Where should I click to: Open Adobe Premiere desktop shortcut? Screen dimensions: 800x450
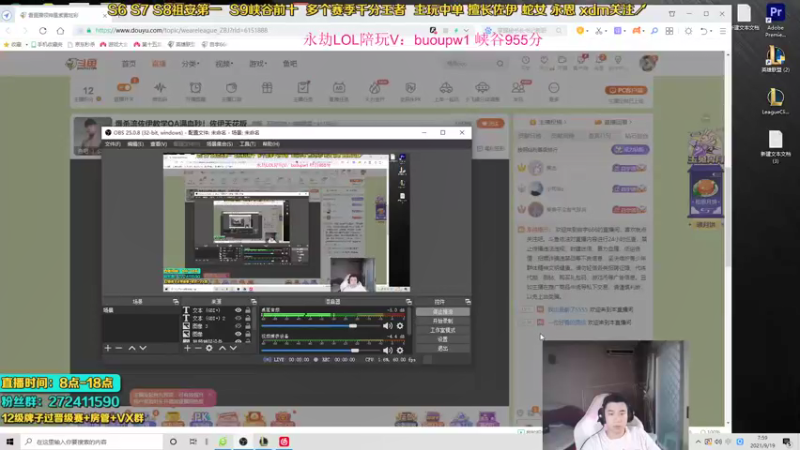[776, 20]
